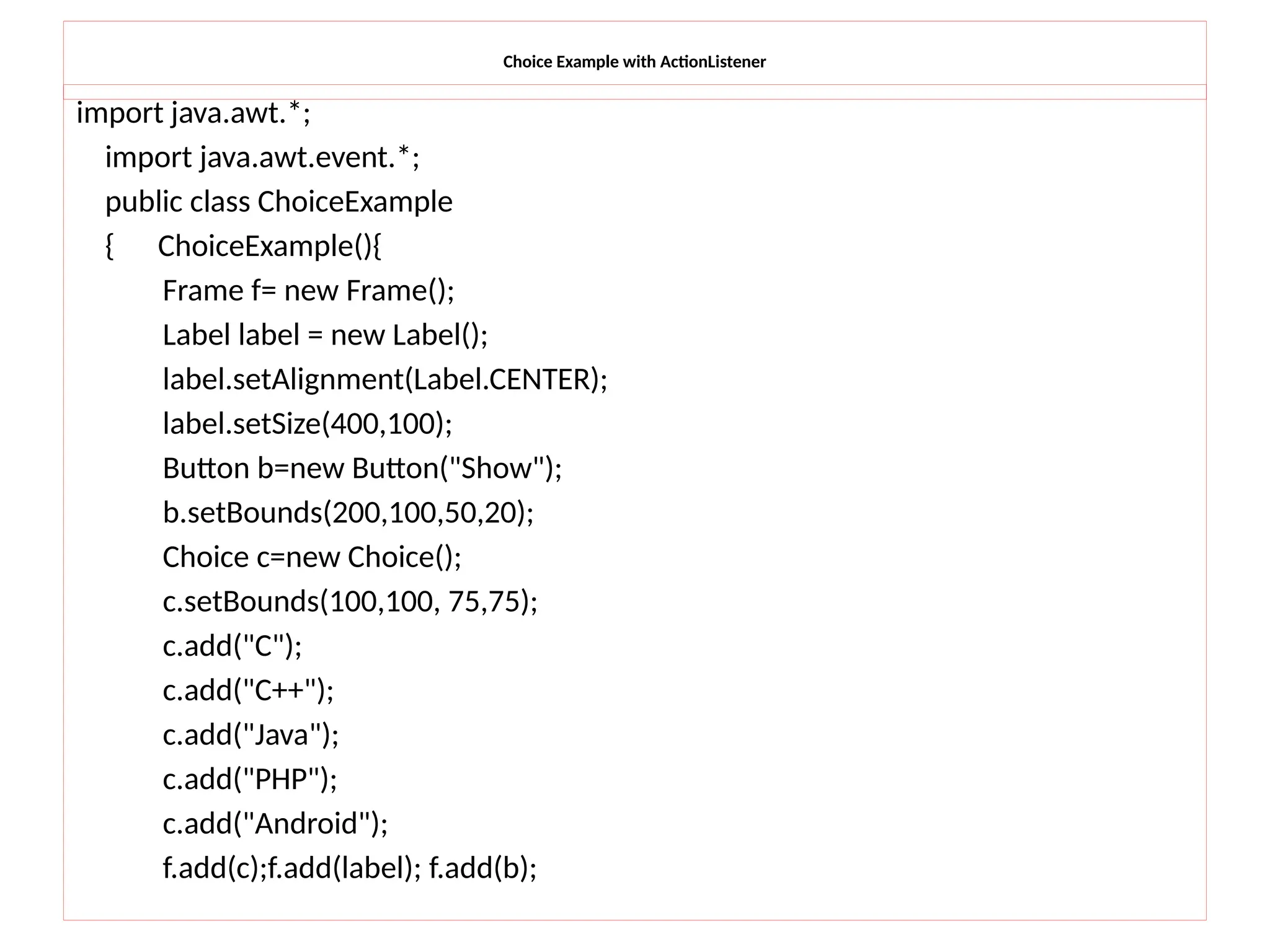This screenshot has width=1270, height=952.
Task: Click the line 'Label label = new Label();'
Action: (325, 335)
